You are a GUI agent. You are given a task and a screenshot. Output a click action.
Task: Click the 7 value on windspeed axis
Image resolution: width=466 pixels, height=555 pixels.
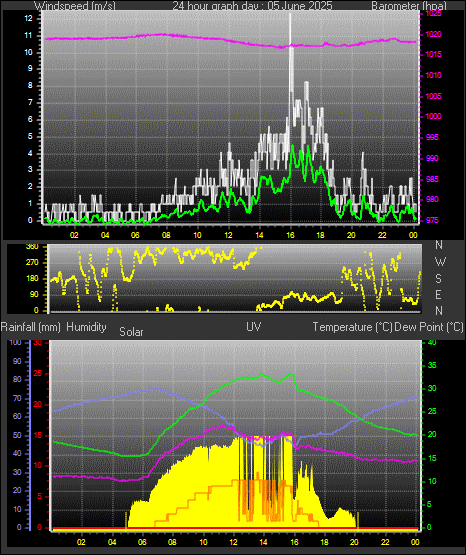30,102
